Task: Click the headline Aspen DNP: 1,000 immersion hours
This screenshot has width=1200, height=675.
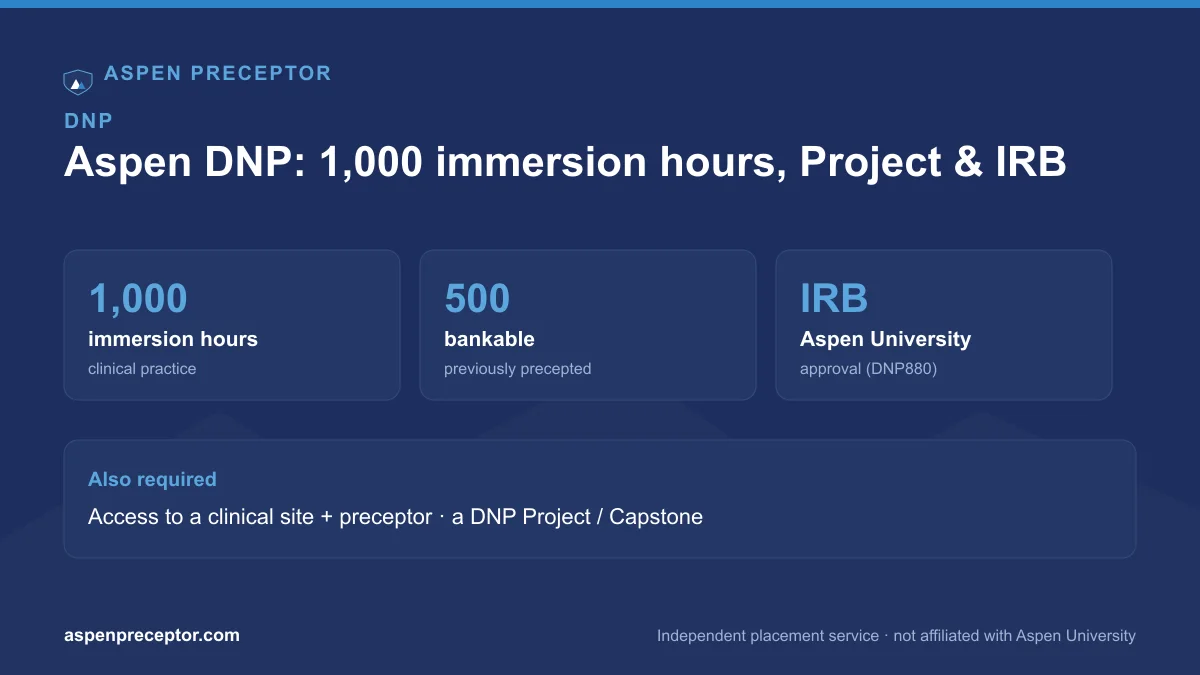Action: pyautogui.click(x=565, y=162)
